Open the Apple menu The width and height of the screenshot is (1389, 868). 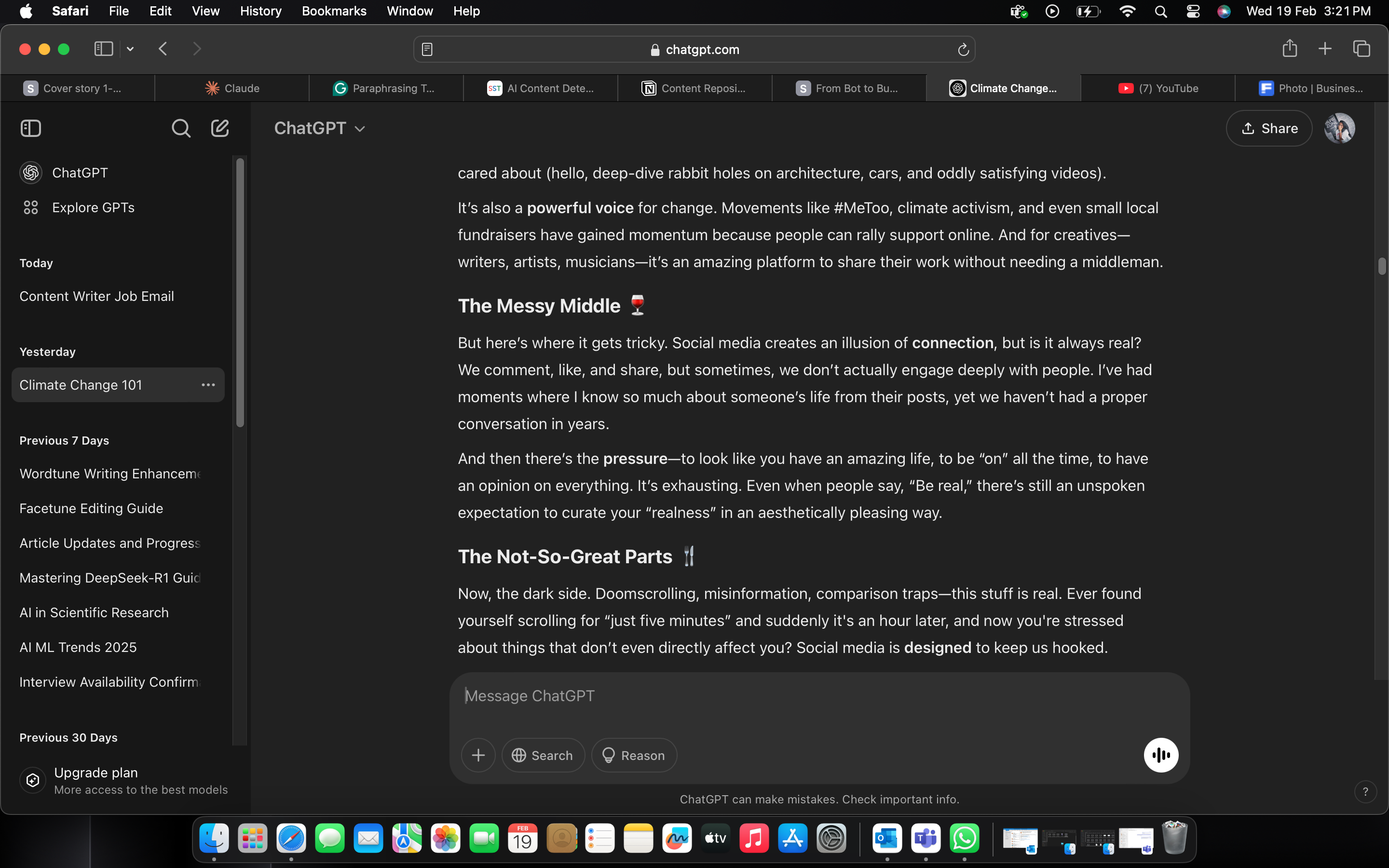[26, 11]
